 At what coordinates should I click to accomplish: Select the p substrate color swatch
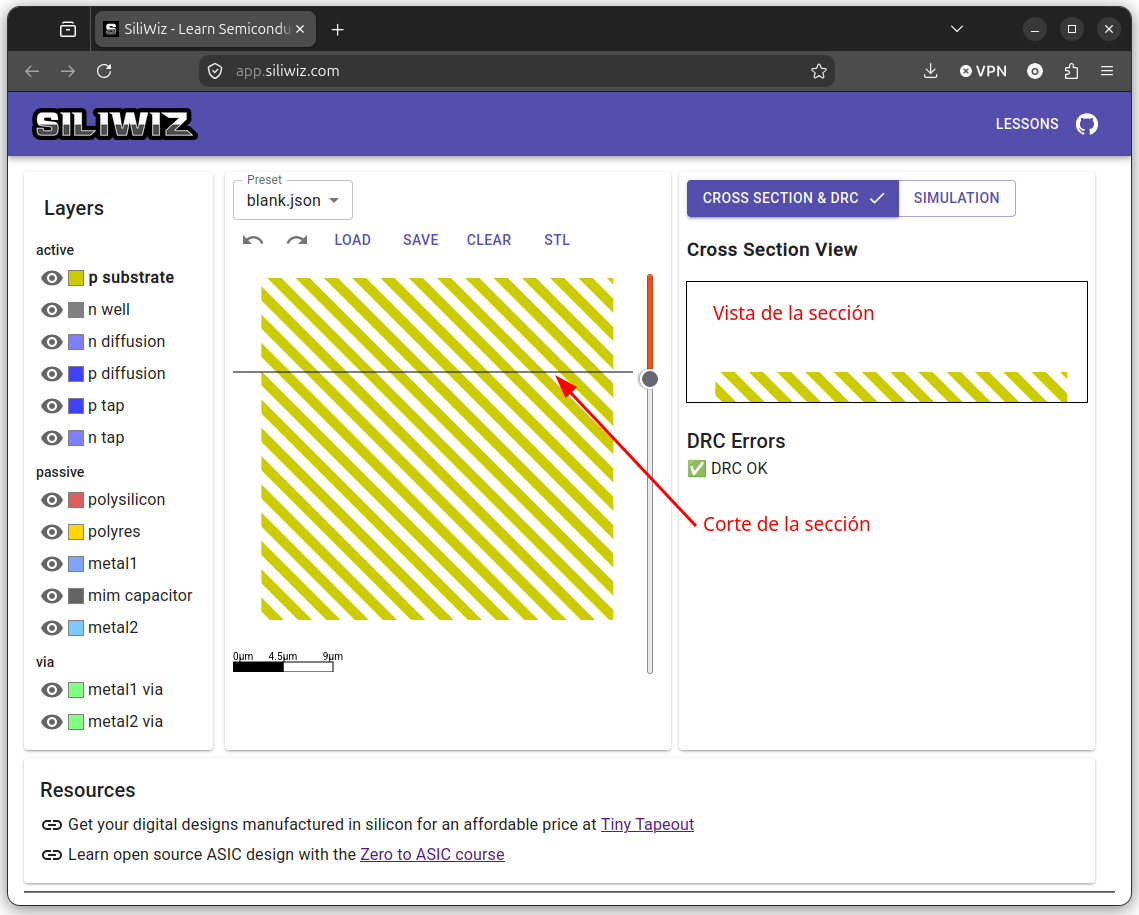pos(76,278)
